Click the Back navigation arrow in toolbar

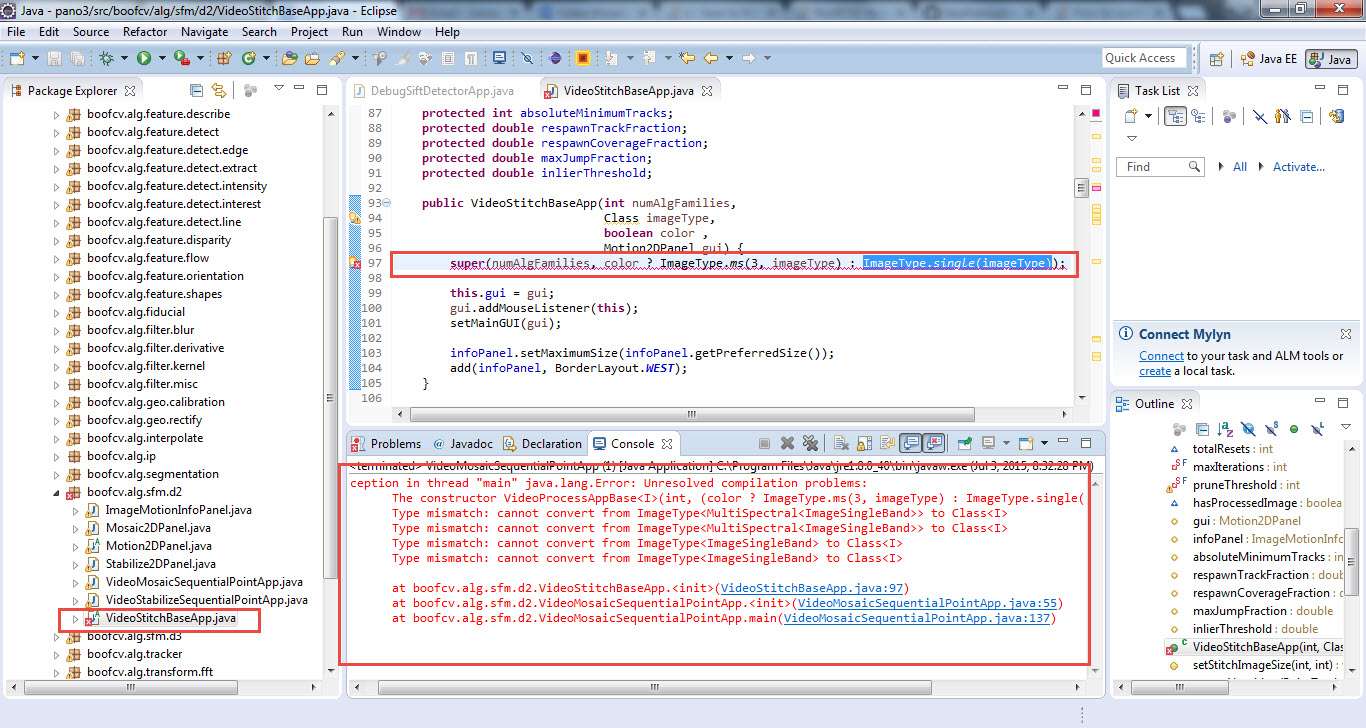click(710, 58)
